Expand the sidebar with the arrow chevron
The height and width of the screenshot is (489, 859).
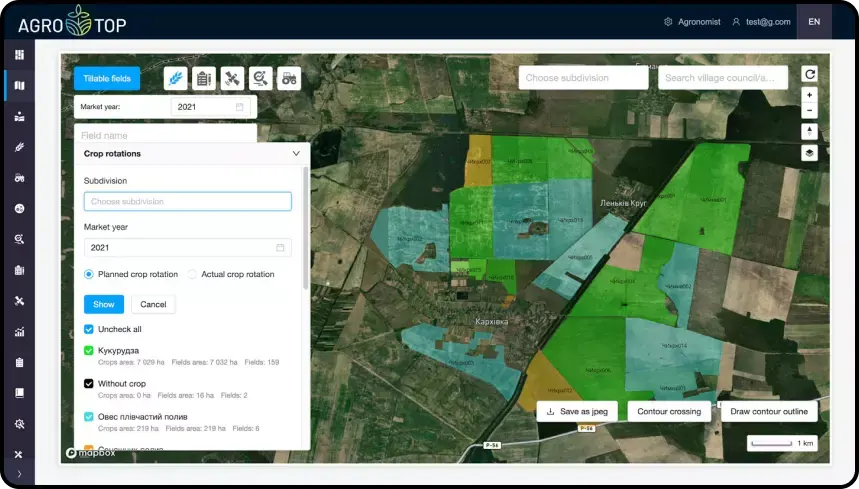[x=19, y=474]
